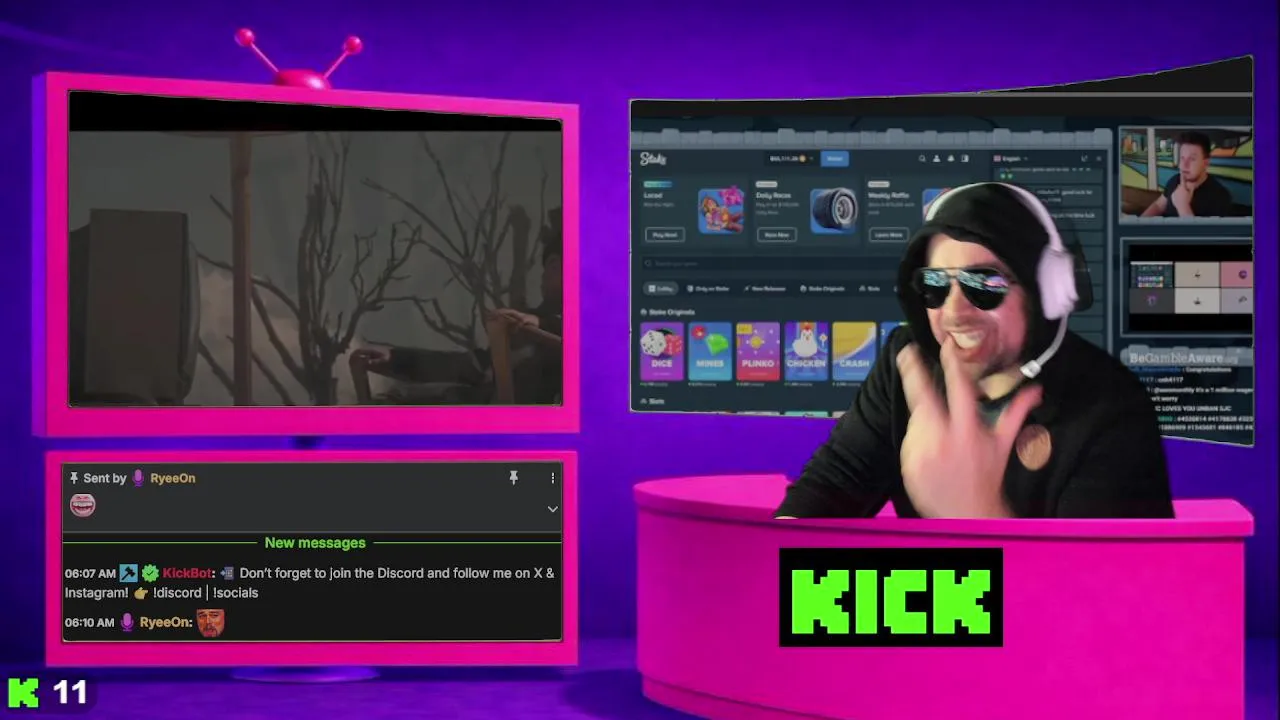The image size is (1280, 720).
Task: Open the Plinko game tile
Action: pyautogui.click(x=757, y=351)
